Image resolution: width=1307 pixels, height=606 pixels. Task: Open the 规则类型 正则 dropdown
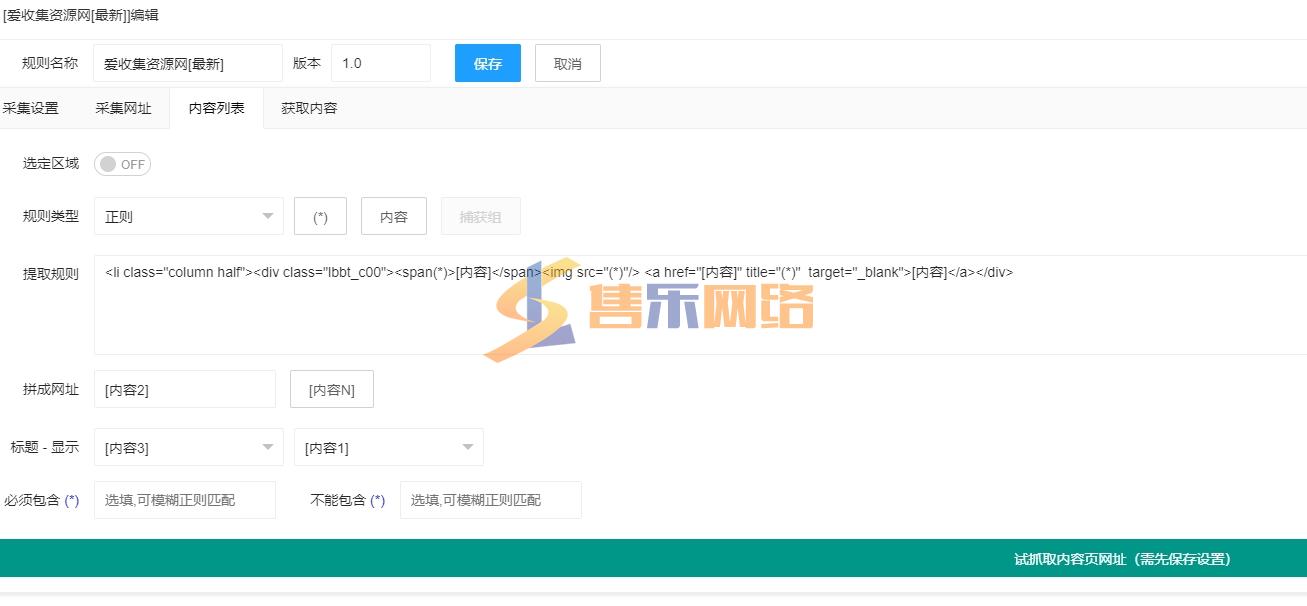189,216
